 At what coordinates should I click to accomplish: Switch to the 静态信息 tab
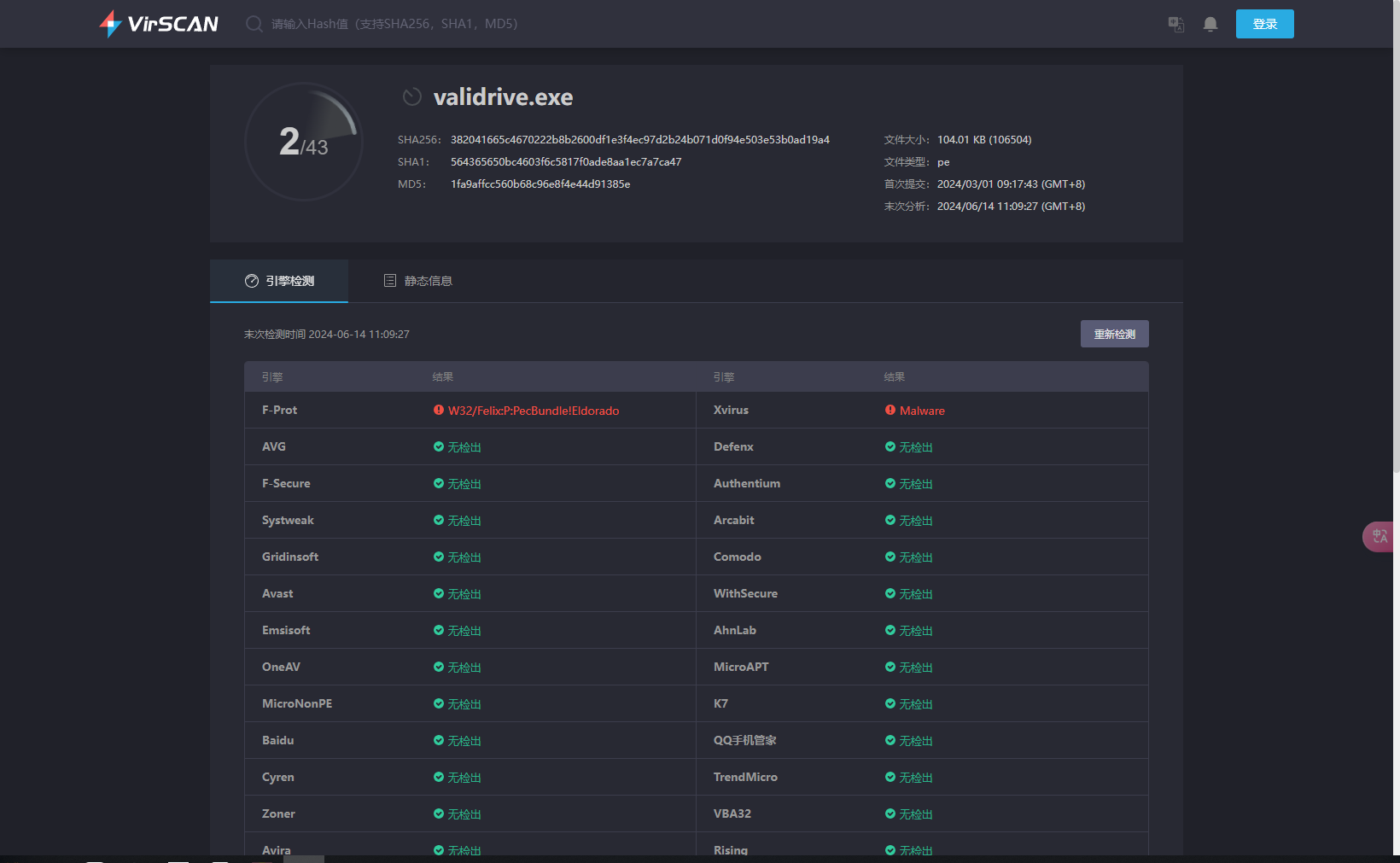418,281
